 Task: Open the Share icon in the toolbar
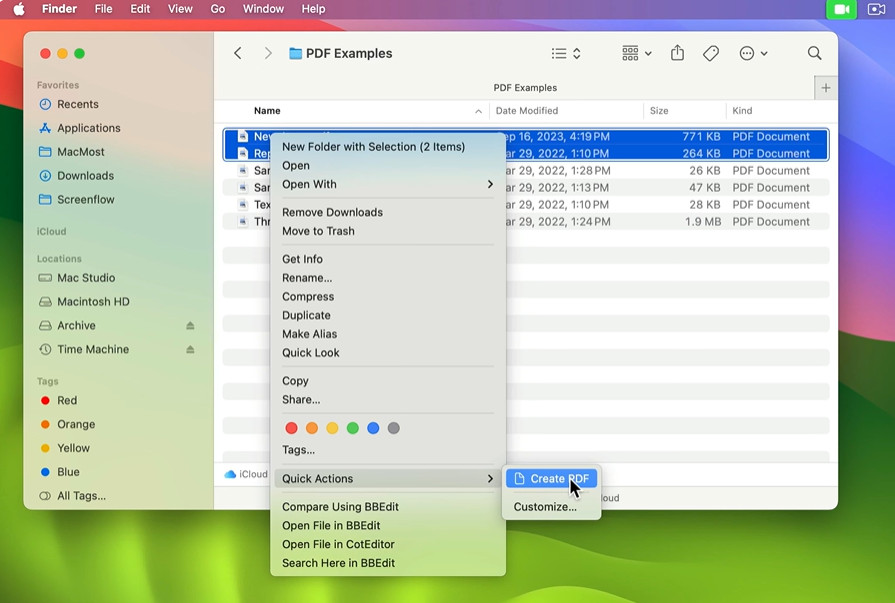pos(677,53)
